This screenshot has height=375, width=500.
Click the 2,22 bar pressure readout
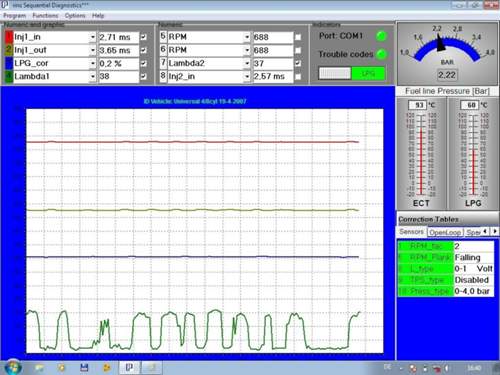click(447, 75)
